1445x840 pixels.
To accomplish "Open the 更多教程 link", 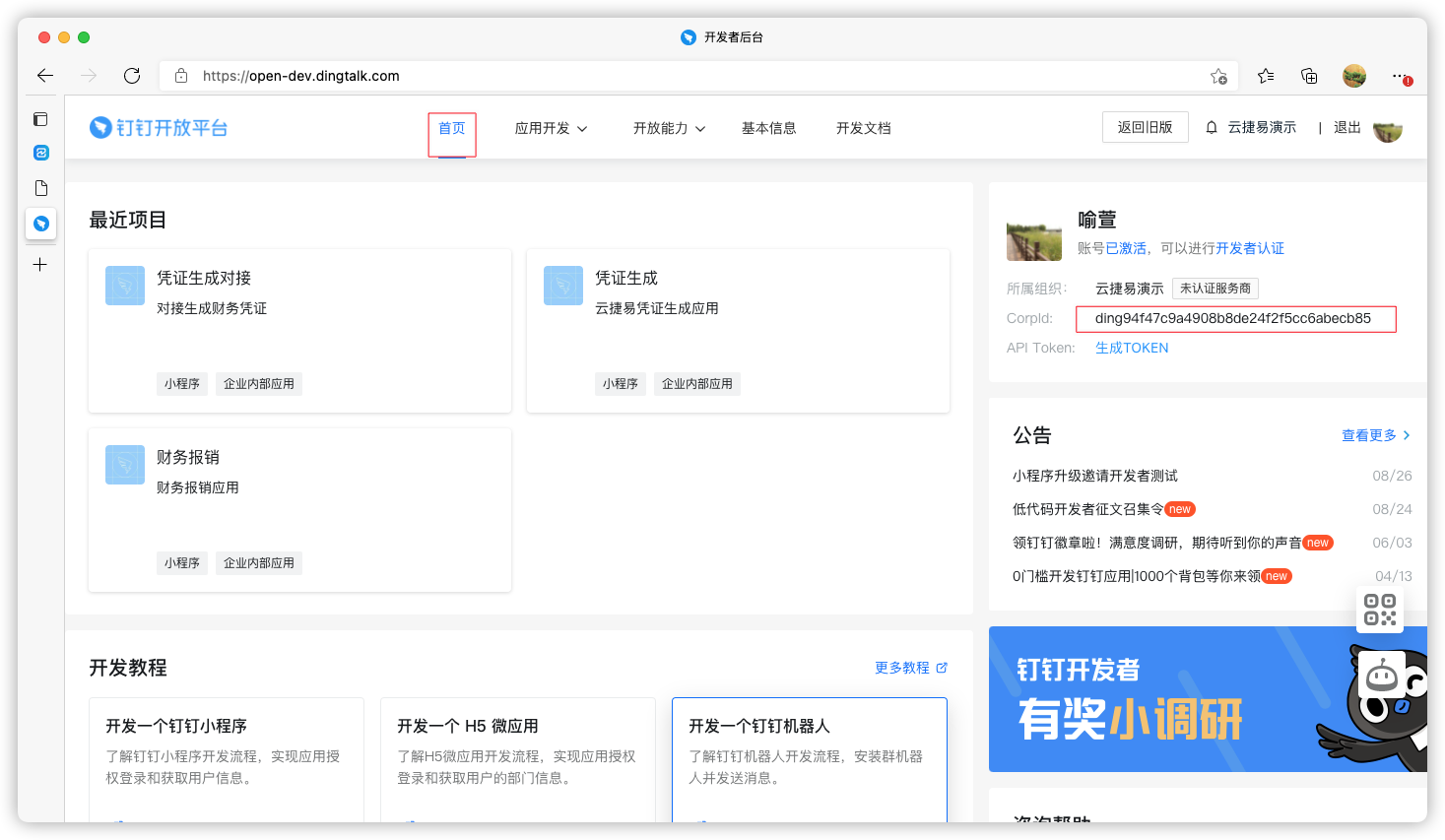I will tap(911, 668).
